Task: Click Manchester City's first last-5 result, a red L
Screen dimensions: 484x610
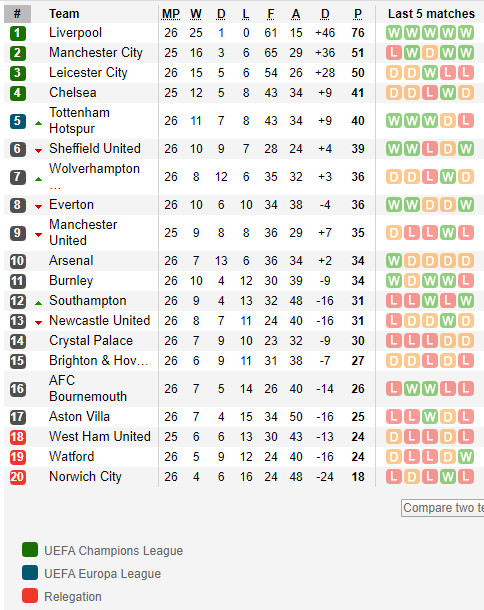Action: click(394, 53)
